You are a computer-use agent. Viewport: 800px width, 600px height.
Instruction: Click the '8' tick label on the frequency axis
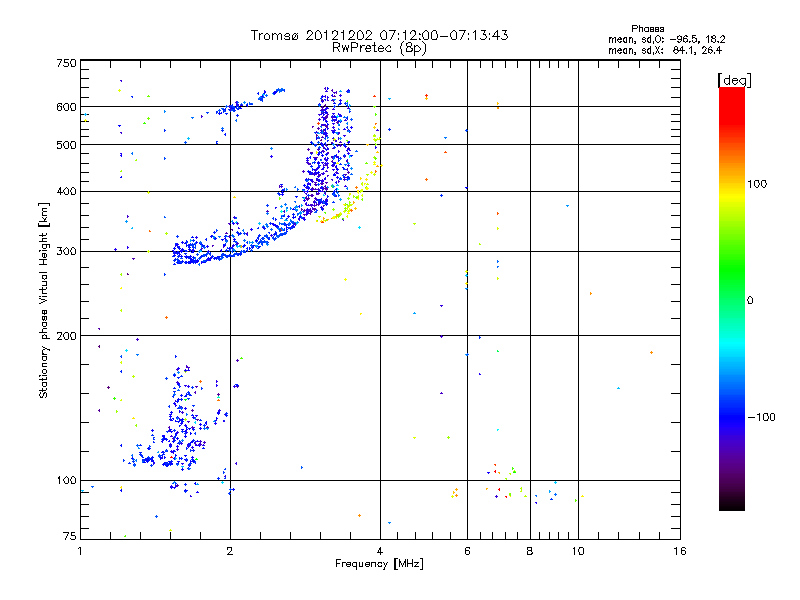[x=530, y=551]
